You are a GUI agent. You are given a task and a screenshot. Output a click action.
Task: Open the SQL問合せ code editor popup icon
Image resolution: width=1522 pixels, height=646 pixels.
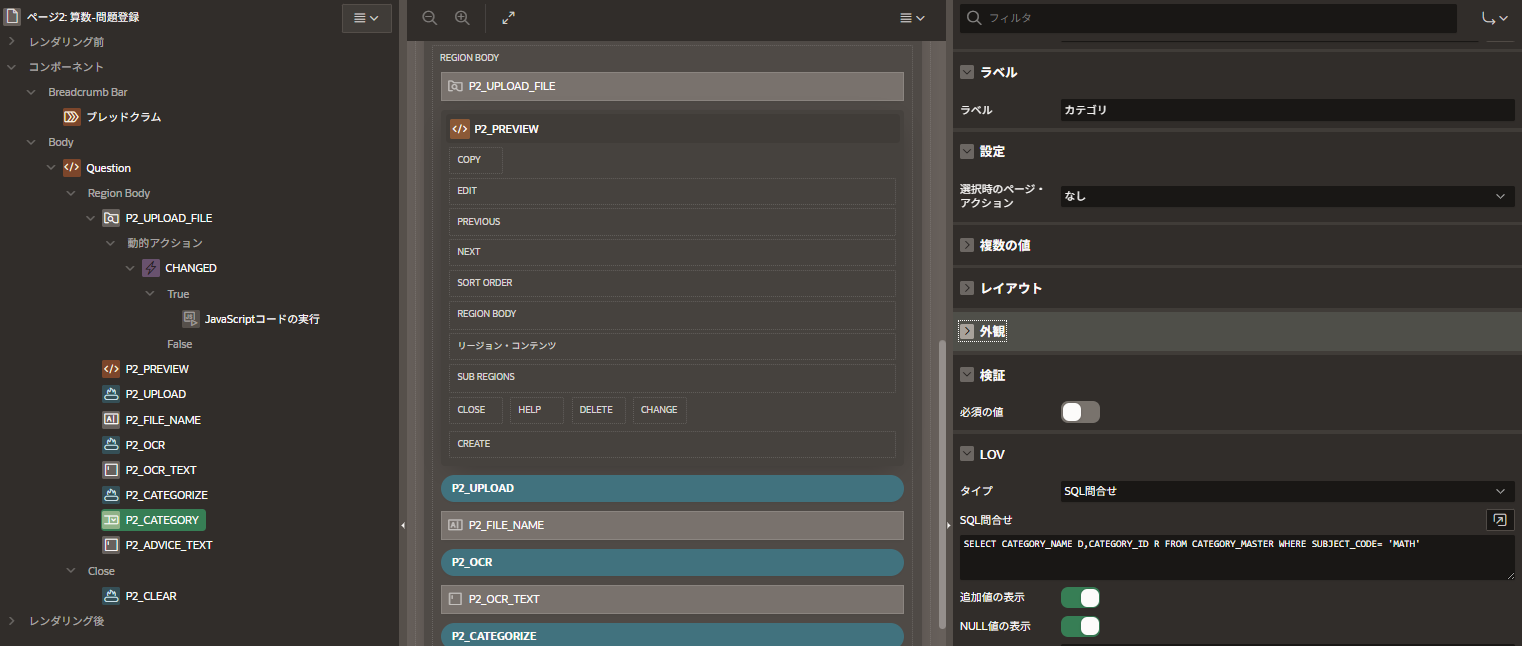tap(1500, 520)
